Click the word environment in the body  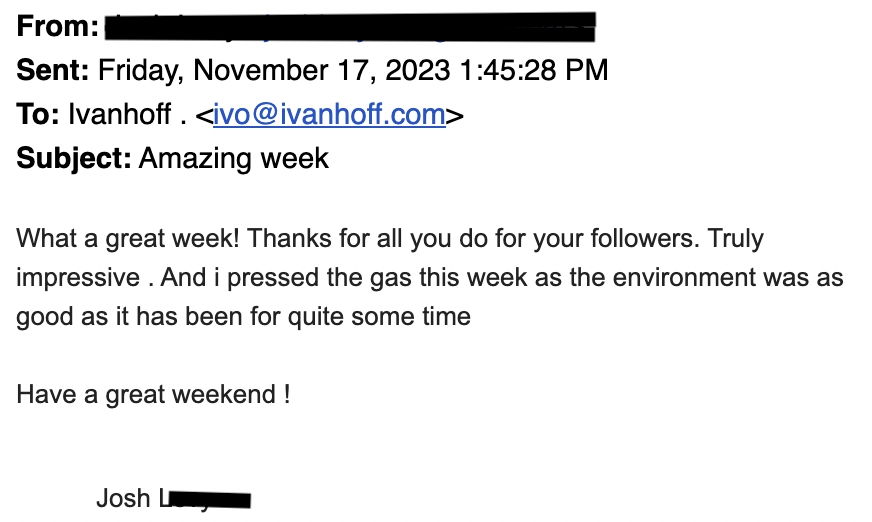pyautogui.click(x=684, y=277)
